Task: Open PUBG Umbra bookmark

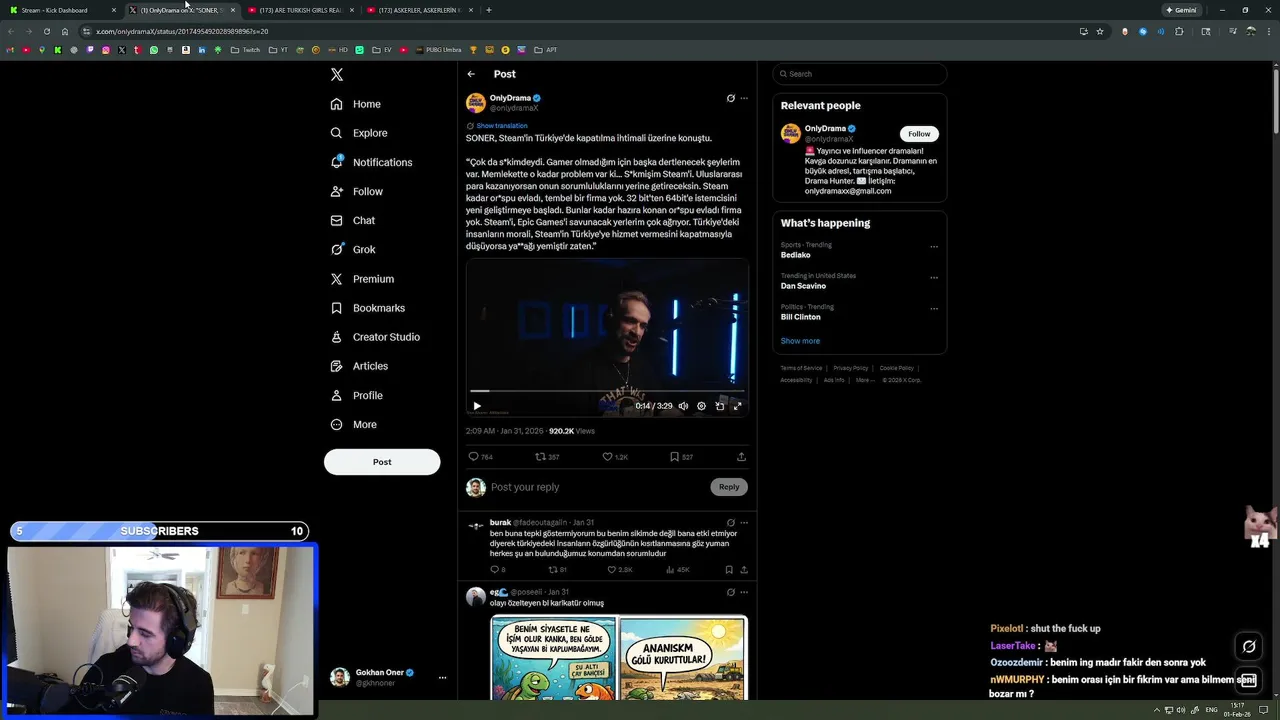Action: (438, 50)
